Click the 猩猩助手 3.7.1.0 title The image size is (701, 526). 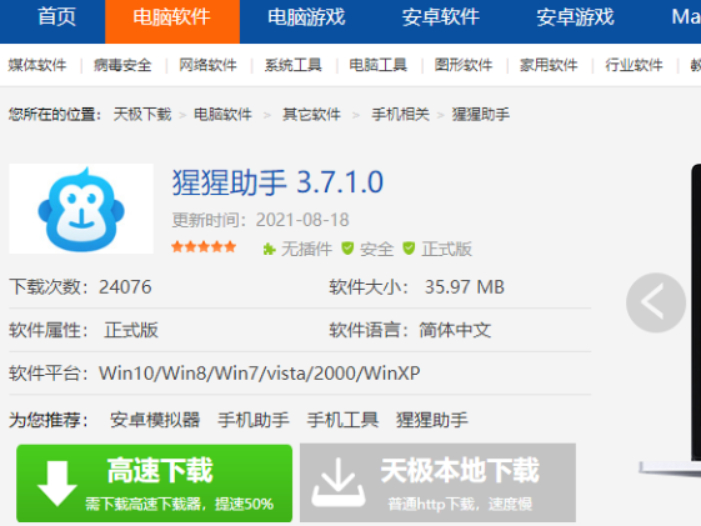point(278,182)
